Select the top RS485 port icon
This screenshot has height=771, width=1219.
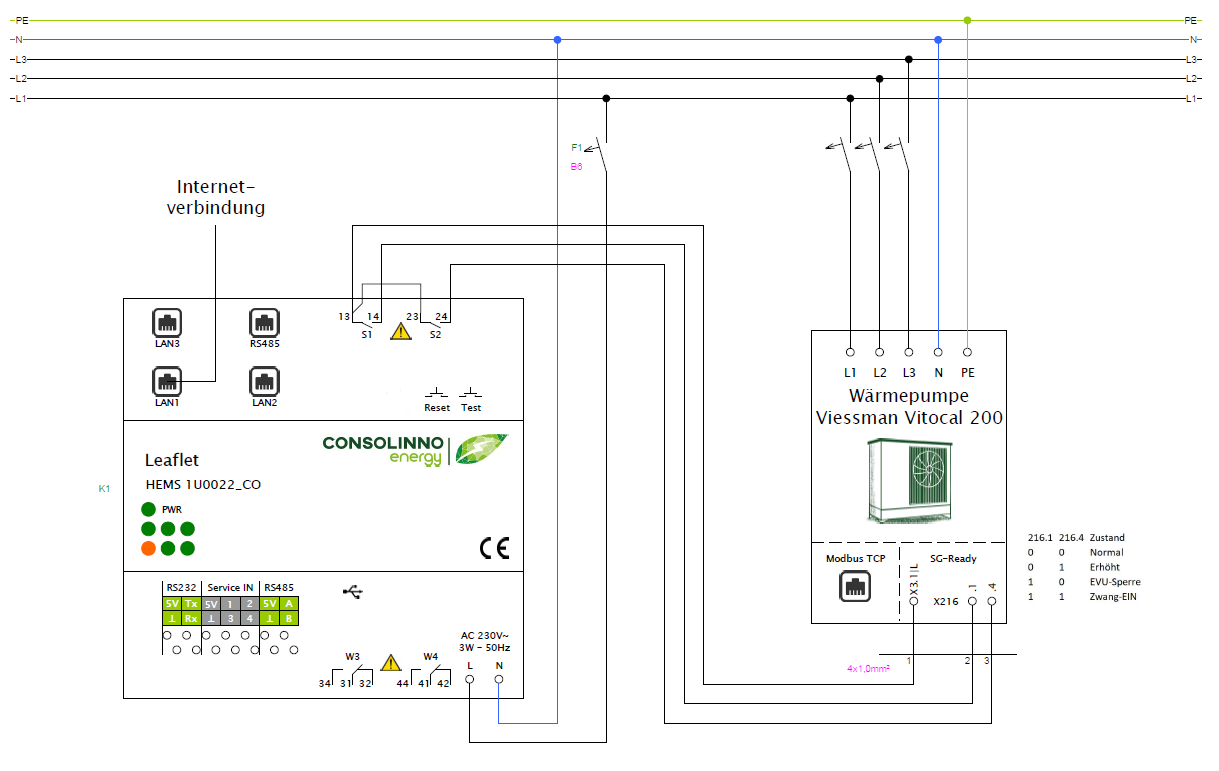point(265,322)
